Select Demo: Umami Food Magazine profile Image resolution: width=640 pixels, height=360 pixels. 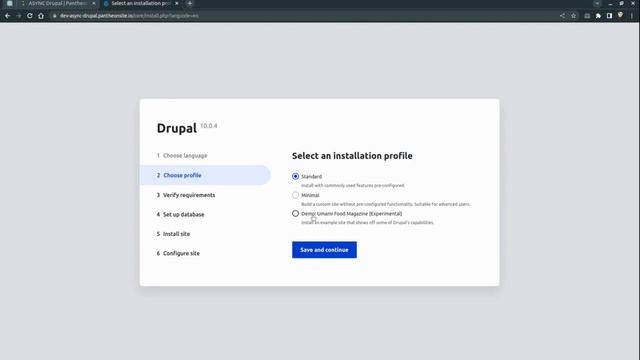point(296,213)
